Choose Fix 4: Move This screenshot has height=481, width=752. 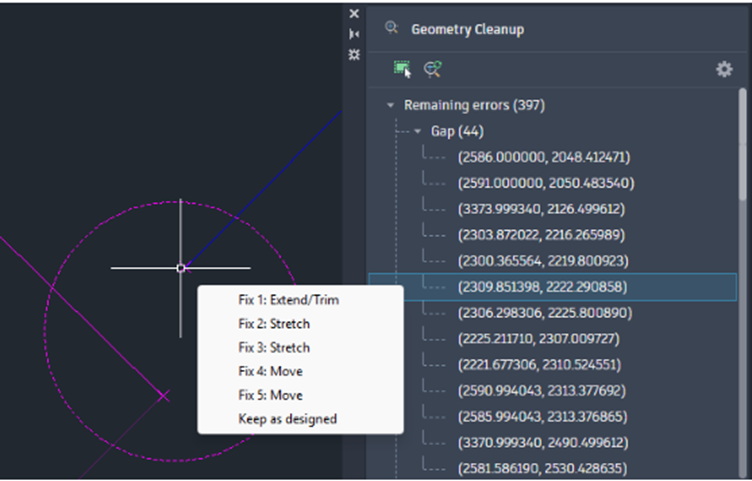[x=270, y=371]
